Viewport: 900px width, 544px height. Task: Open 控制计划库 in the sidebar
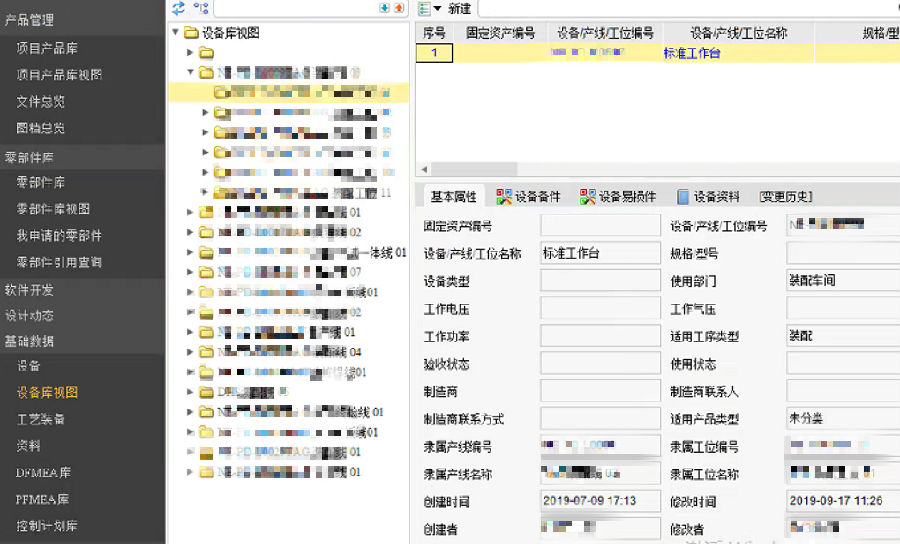46,526
